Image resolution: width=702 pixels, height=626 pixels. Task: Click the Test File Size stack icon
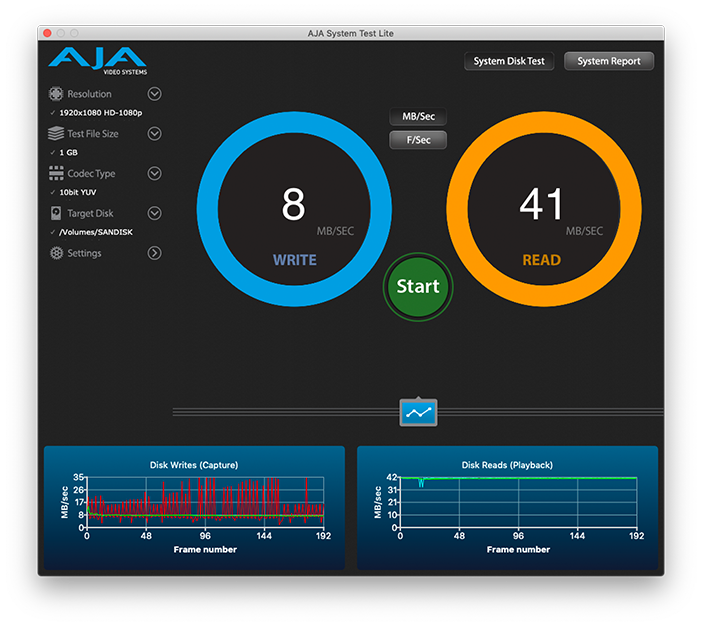click(x=56, y=133)
